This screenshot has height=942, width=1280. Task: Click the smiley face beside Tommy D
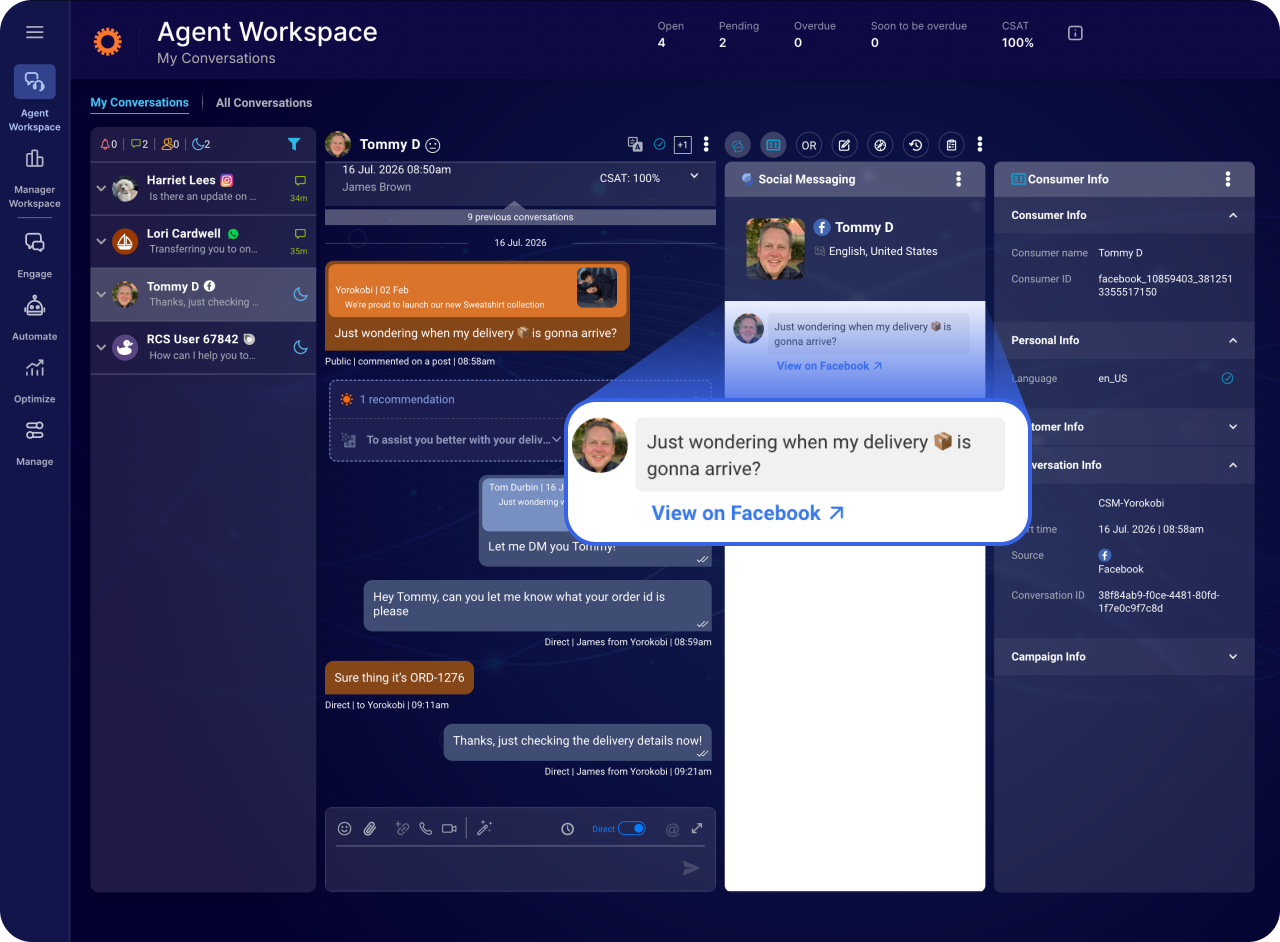tap(433, 145)
